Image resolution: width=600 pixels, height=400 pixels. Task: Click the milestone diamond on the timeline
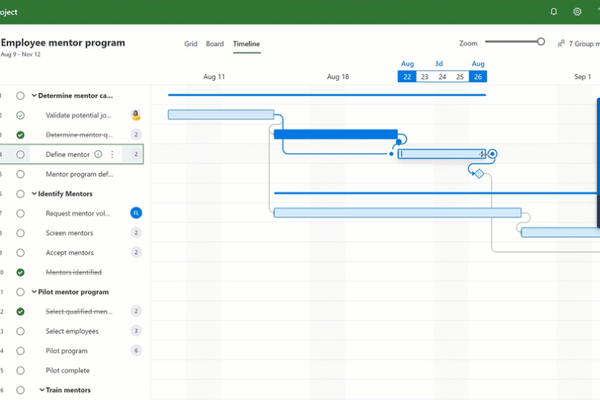[x=479, y=174]
